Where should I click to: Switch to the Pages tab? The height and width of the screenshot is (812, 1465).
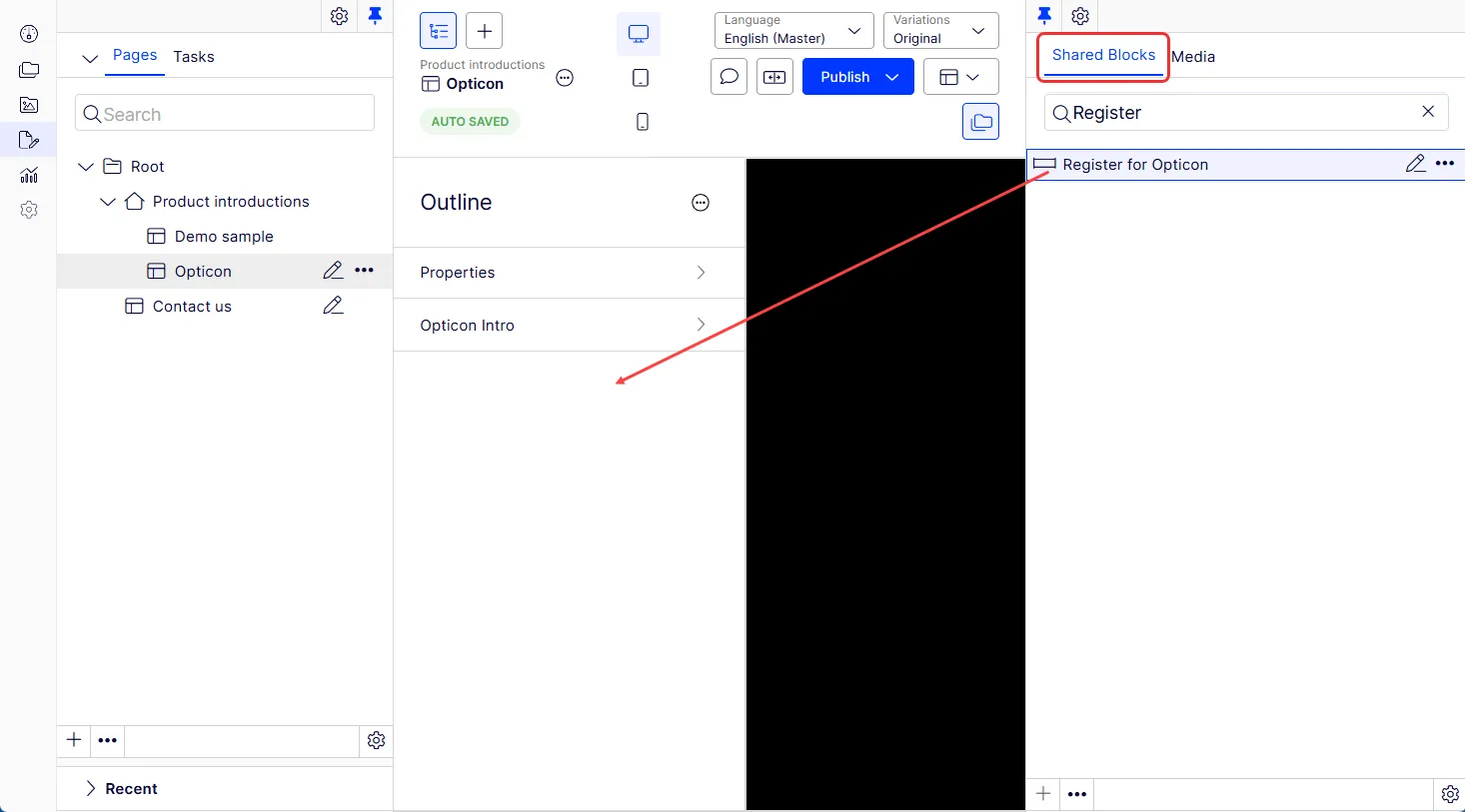(x=135, y=55)
